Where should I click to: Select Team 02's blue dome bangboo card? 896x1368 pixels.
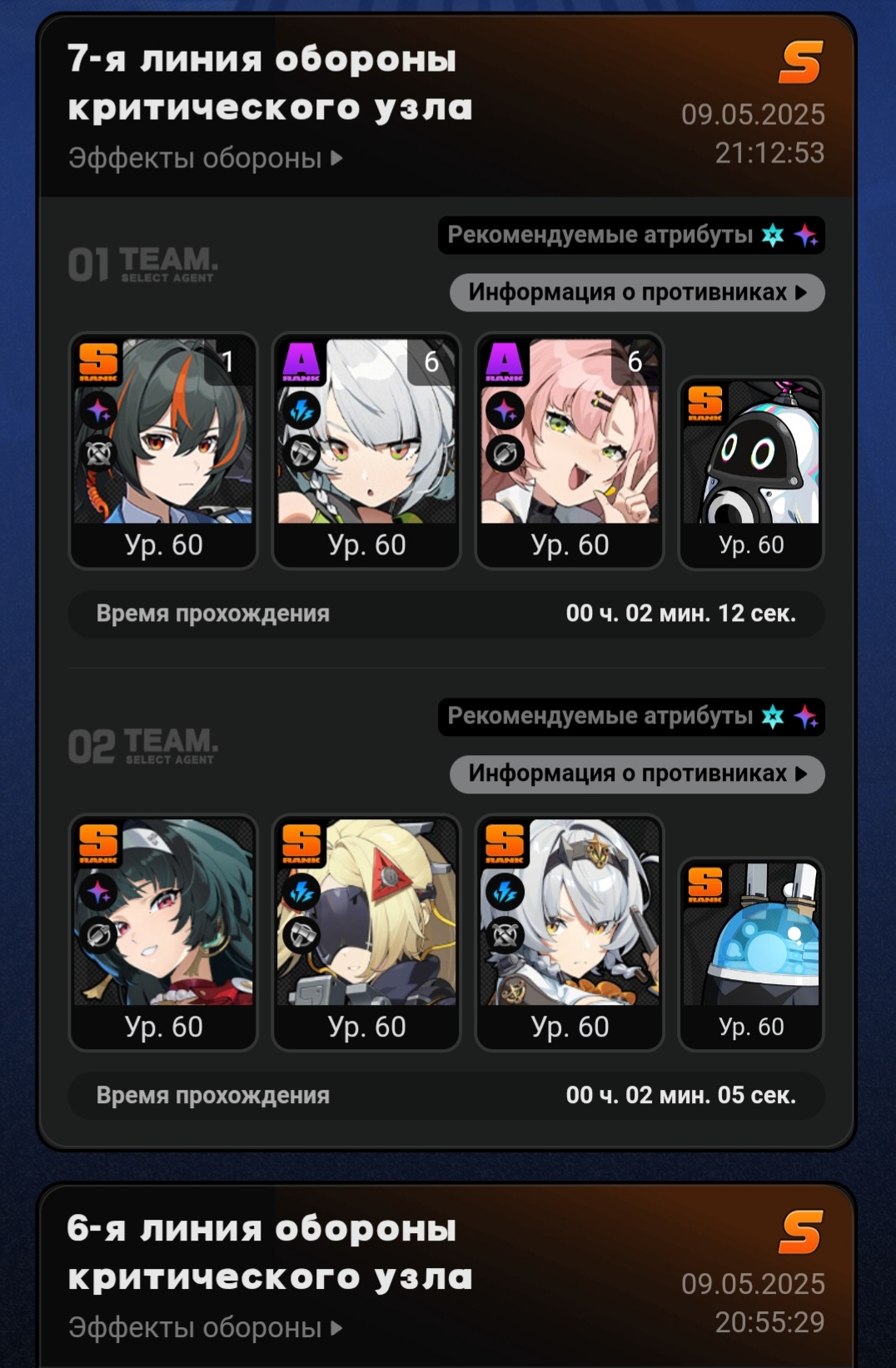pos(751,954)
